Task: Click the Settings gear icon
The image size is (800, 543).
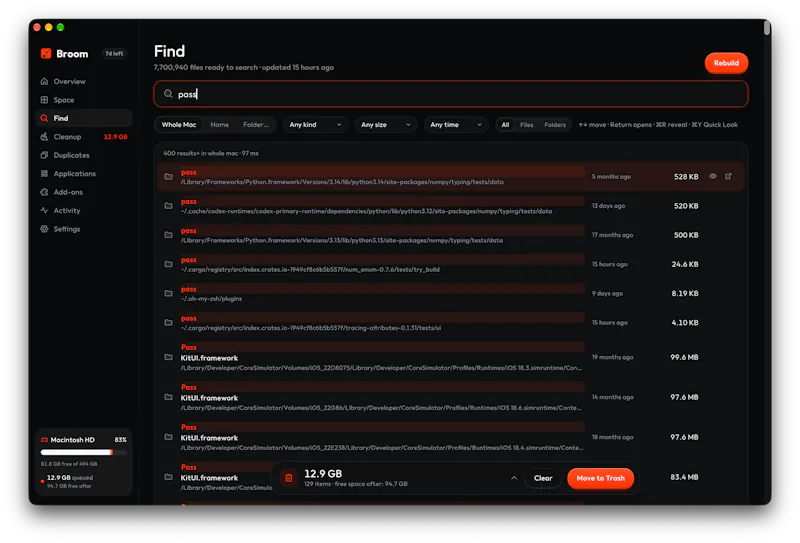Action: (x=44, y=229)
